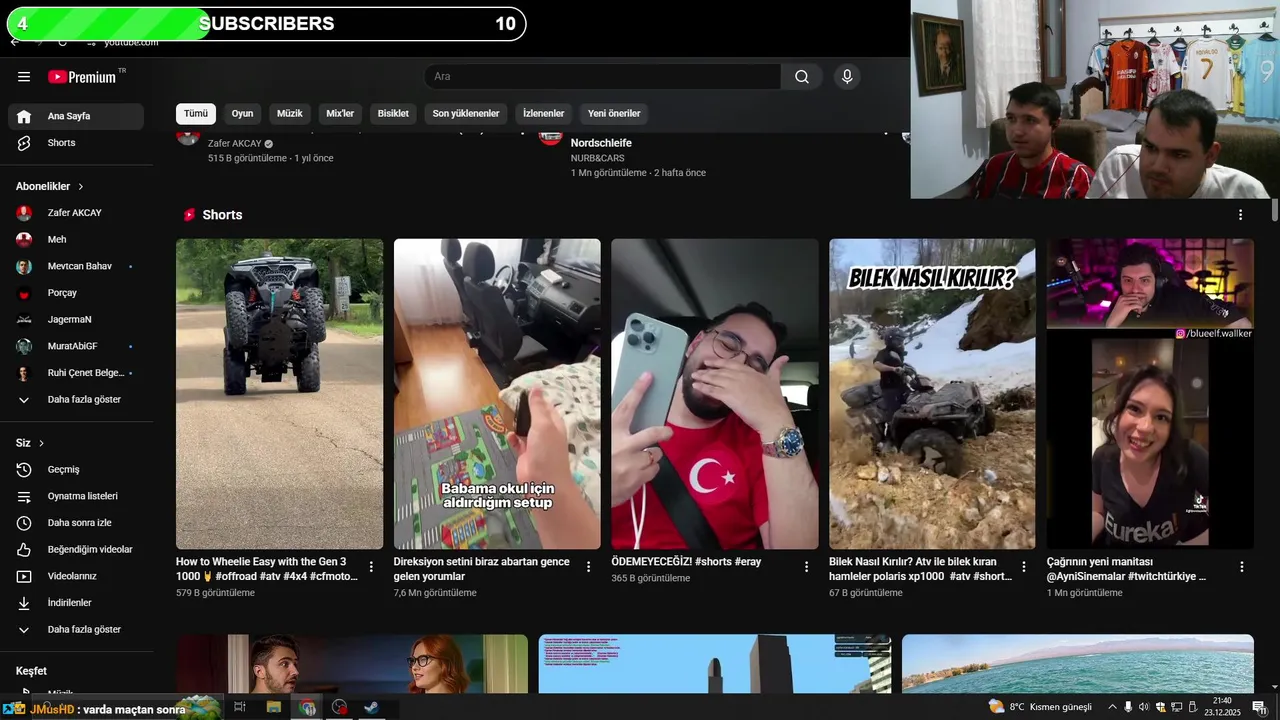
Task: Open options for ÖDEMEYECEĞİZ! short
Action: click(x=806, y=567)
